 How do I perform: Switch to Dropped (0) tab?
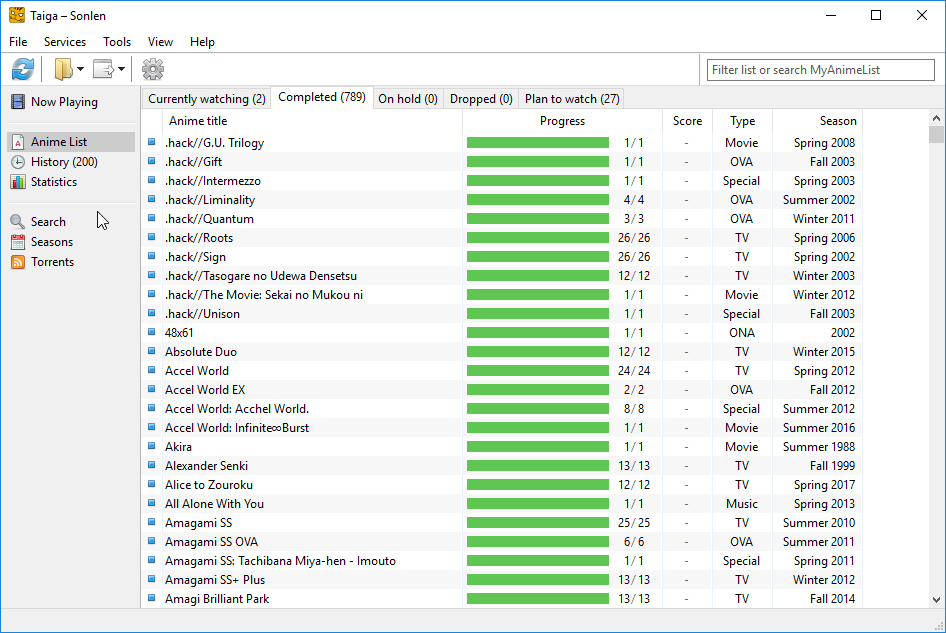tap(481, 99)
